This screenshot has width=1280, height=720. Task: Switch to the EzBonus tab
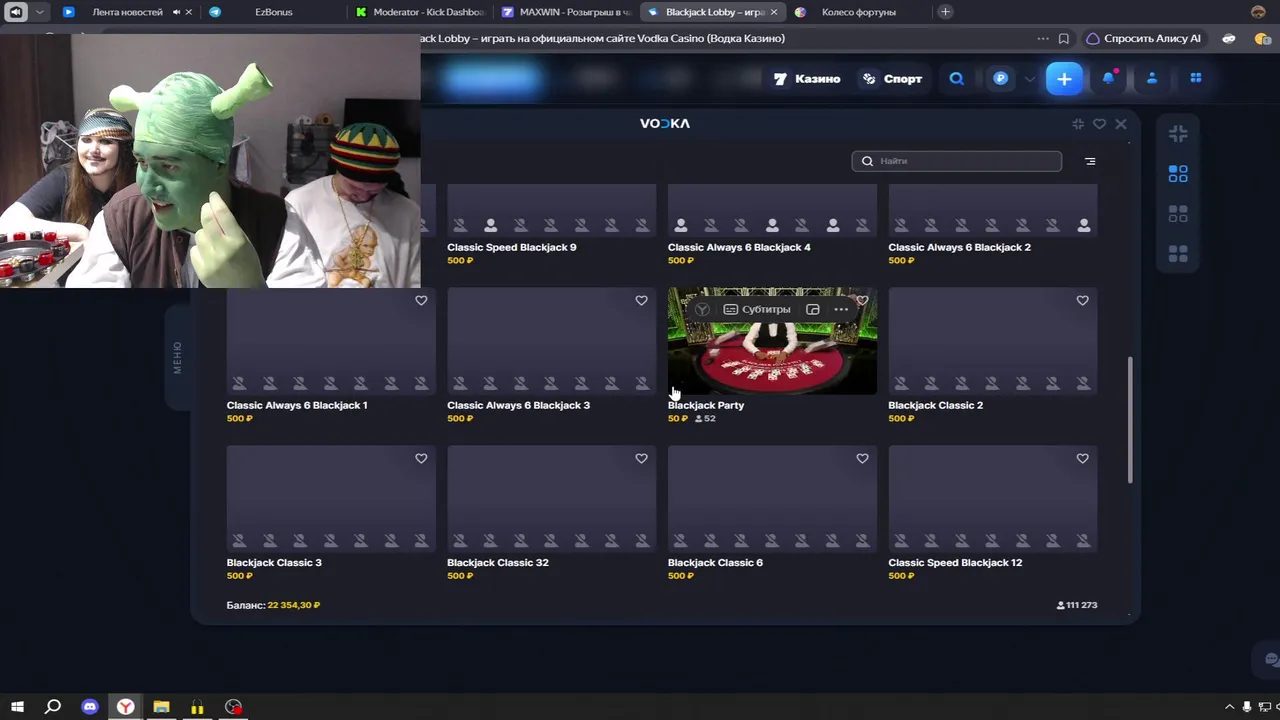(273, 12)
